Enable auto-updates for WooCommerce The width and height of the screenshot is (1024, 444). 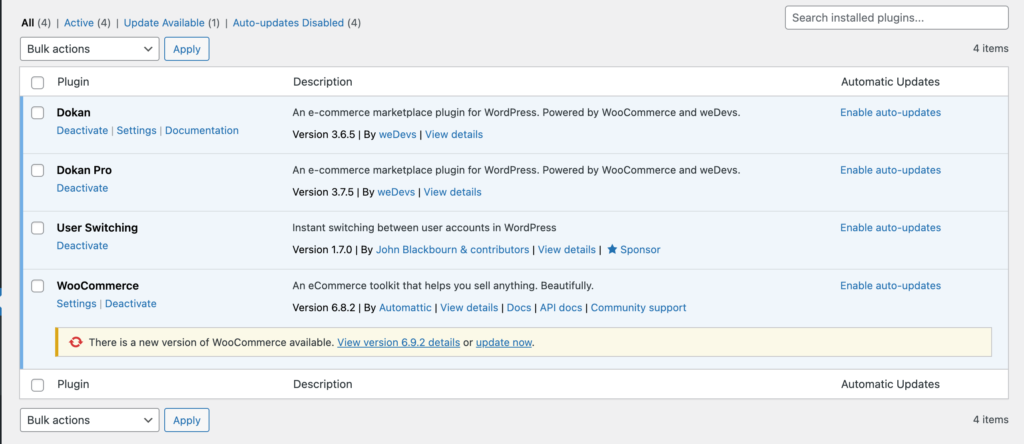pos(890,285)
